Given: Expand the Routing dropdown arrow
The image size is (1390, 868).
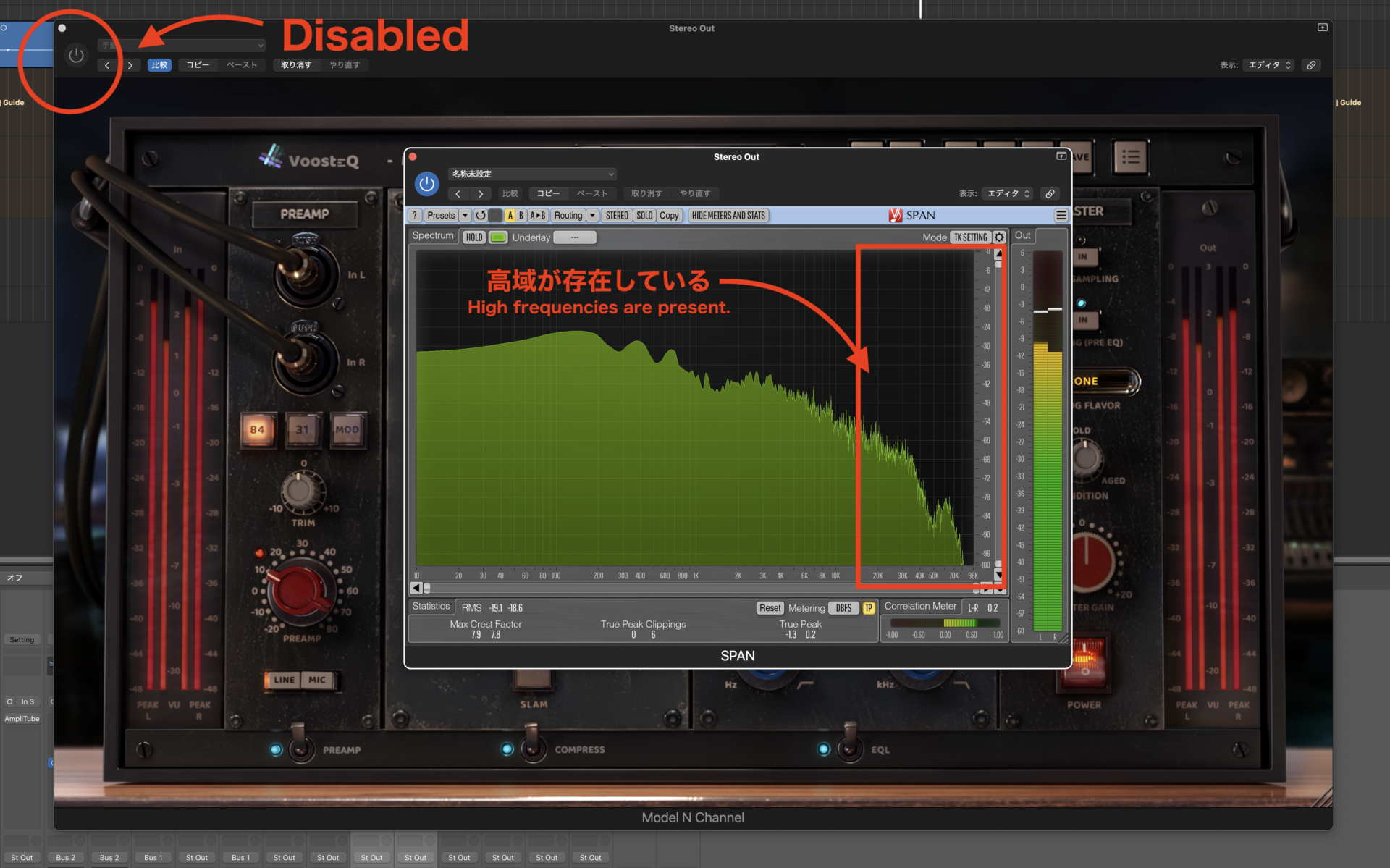Looking at the screenshot, I should [592, 216].
